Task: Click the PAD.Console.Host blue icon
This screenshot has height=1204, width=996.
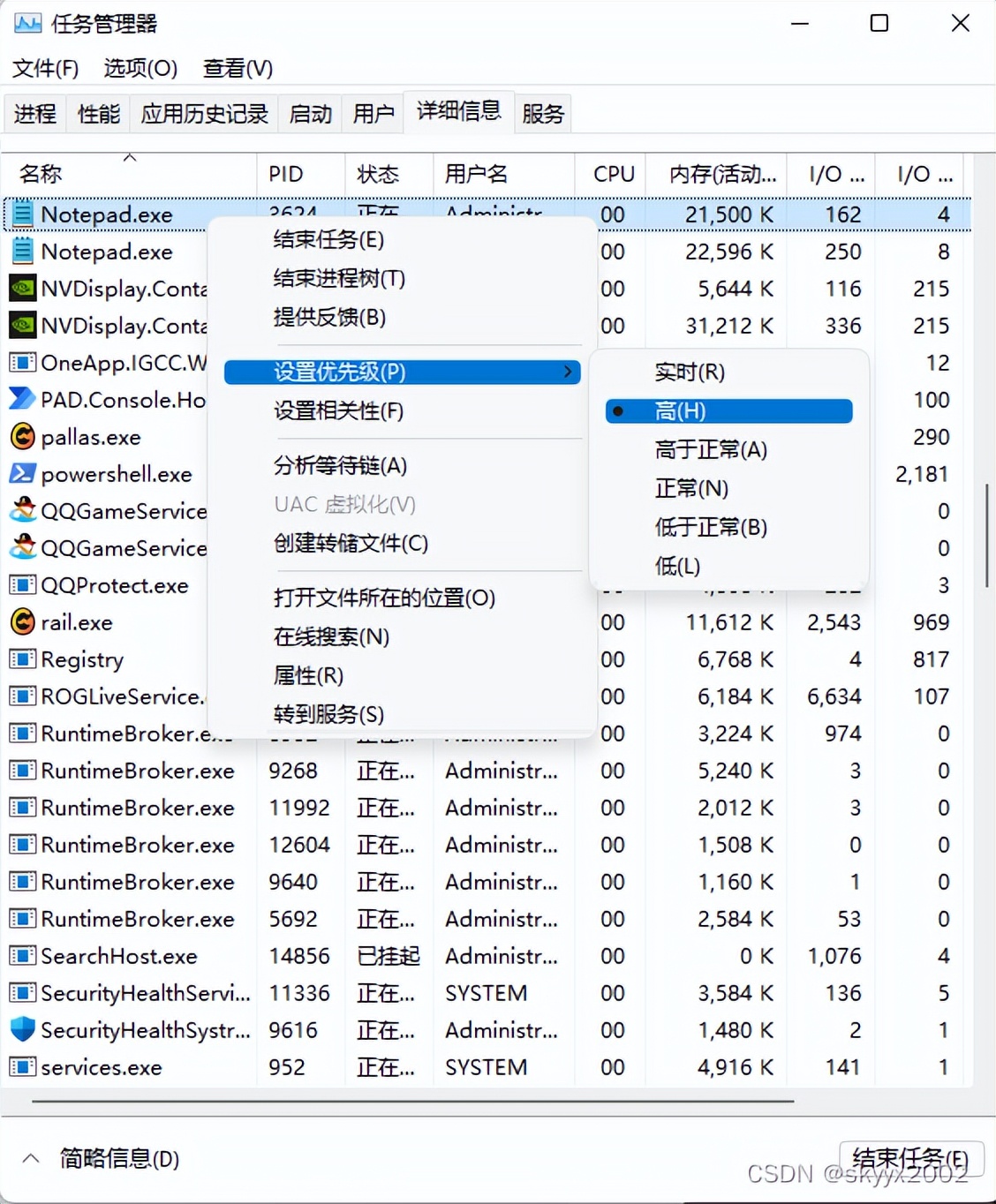Action: (x=22, y=400)
